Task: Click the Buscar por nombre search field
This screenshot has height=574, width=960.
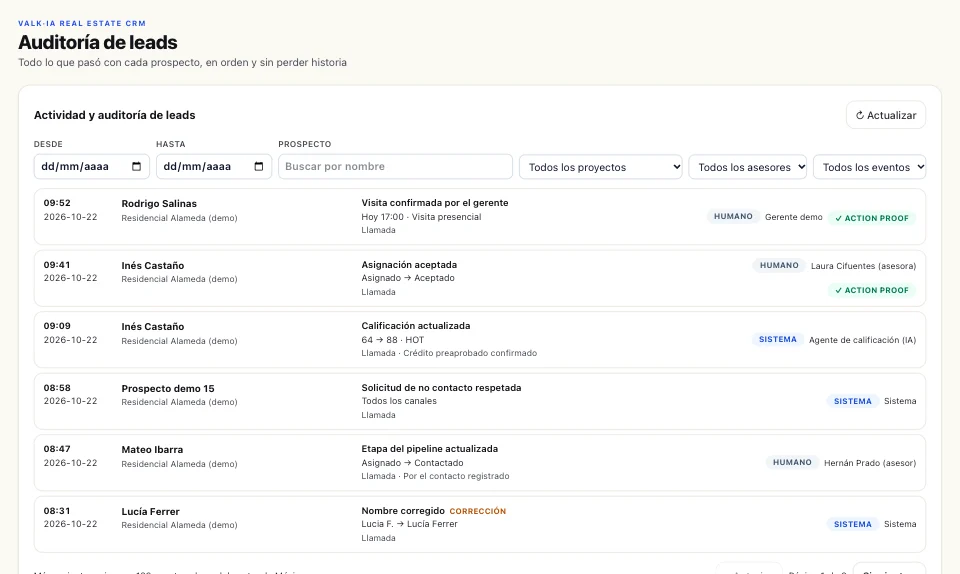Action: click(395, 166)
